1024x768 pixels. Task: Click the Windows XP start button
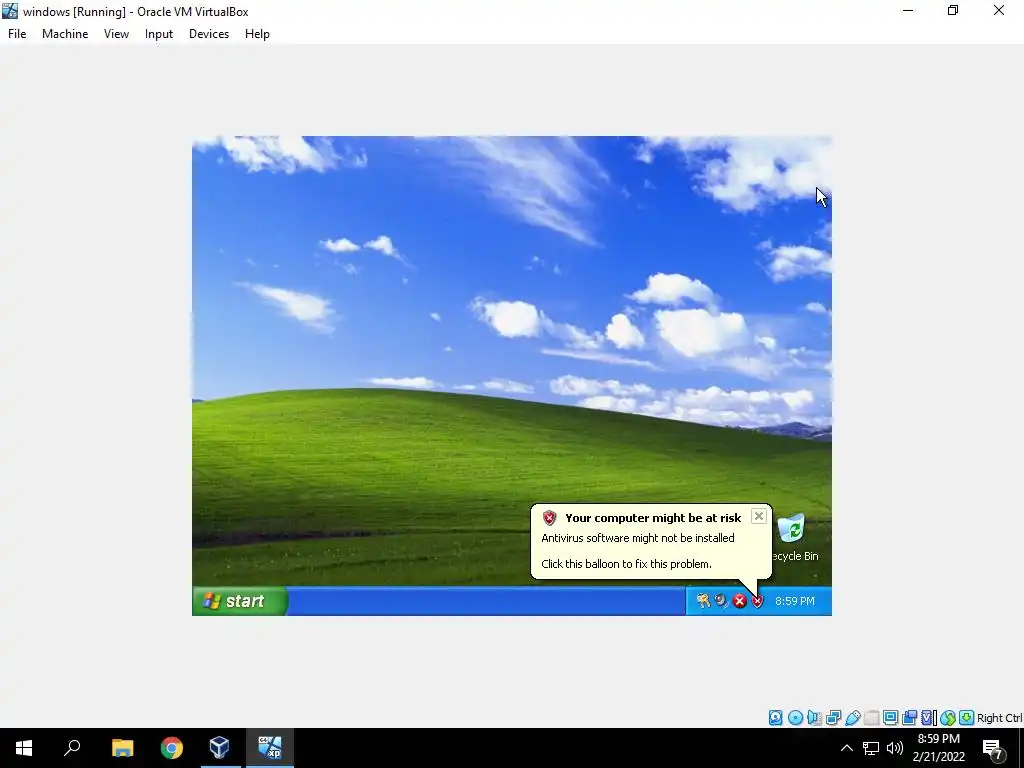click(239, 601)
